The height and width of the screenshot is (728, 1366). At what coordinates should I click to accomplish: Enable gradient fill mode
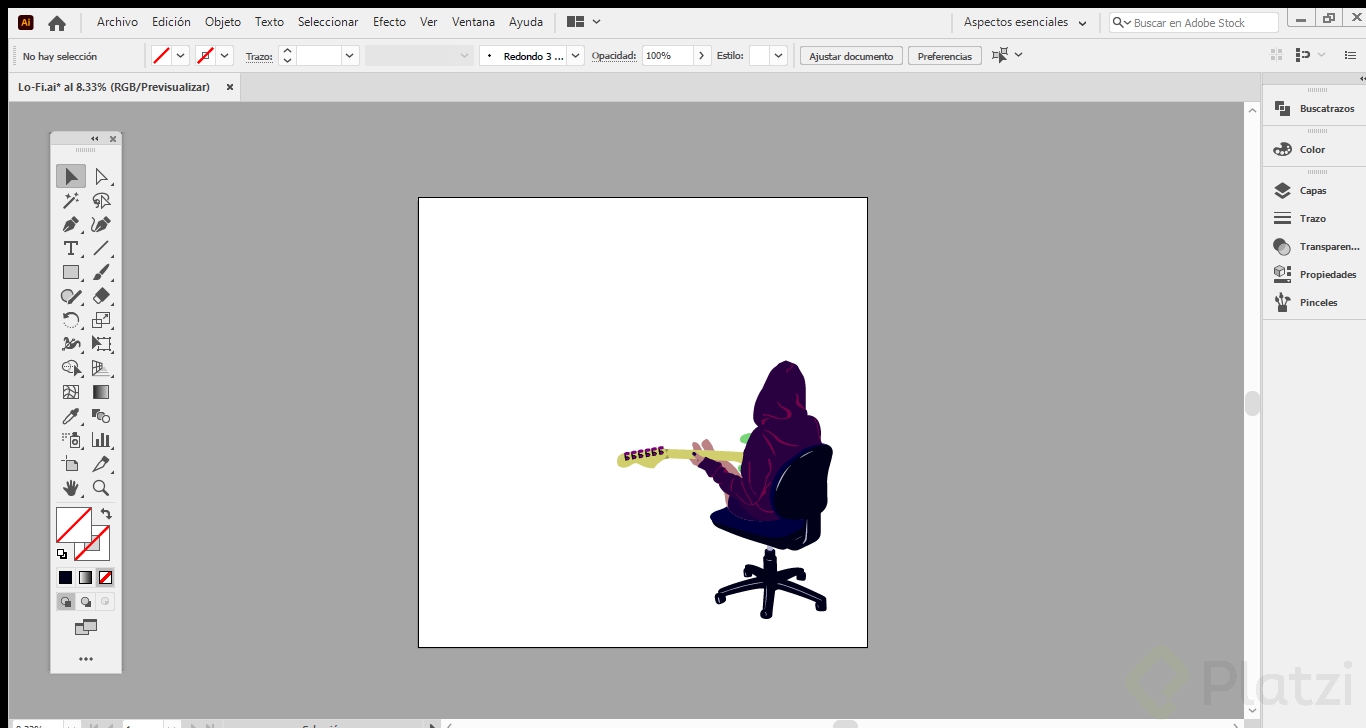pos(85,577)
